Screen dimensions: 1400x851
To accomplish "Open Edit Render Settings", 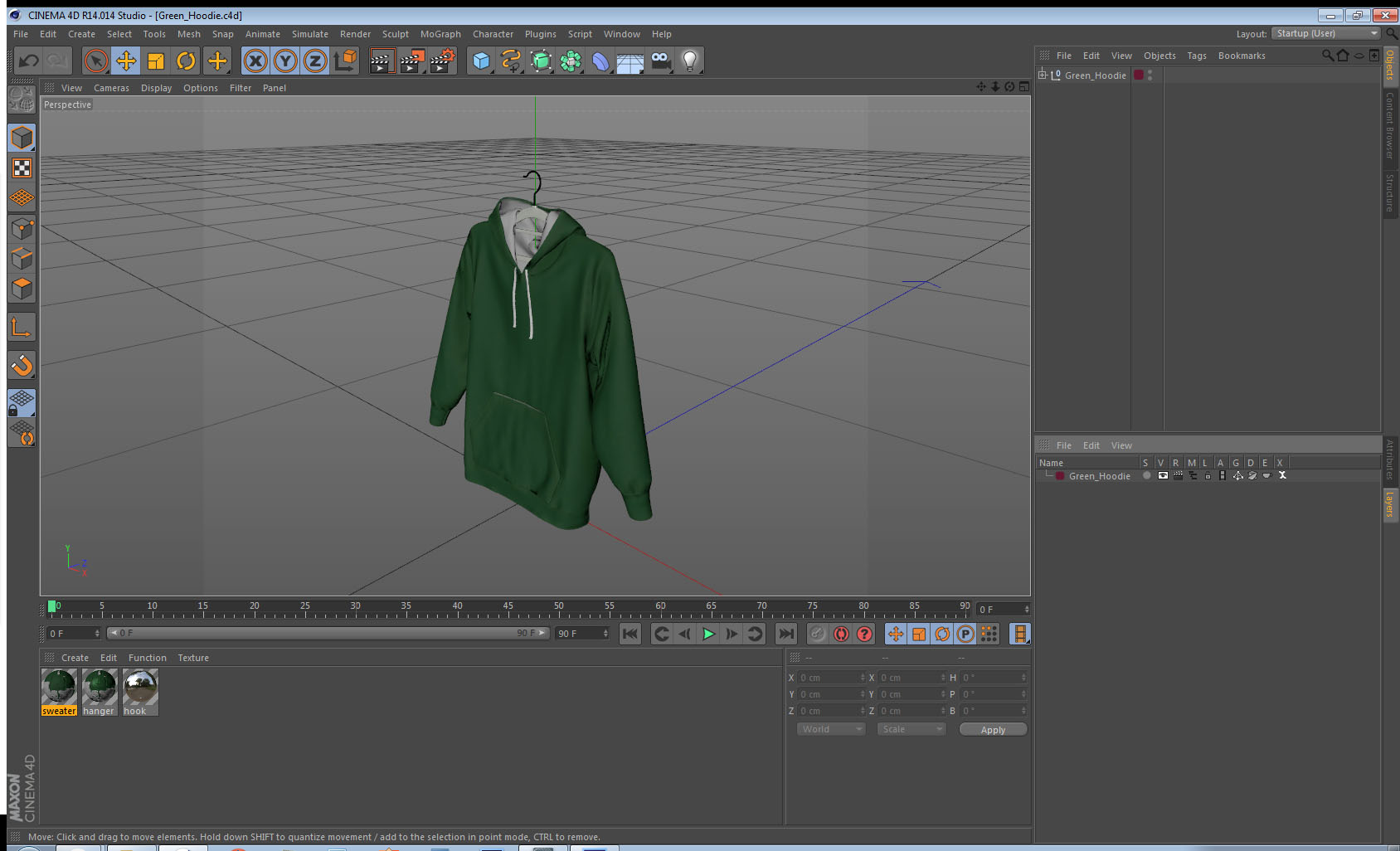I will click(x=442, y=61).
